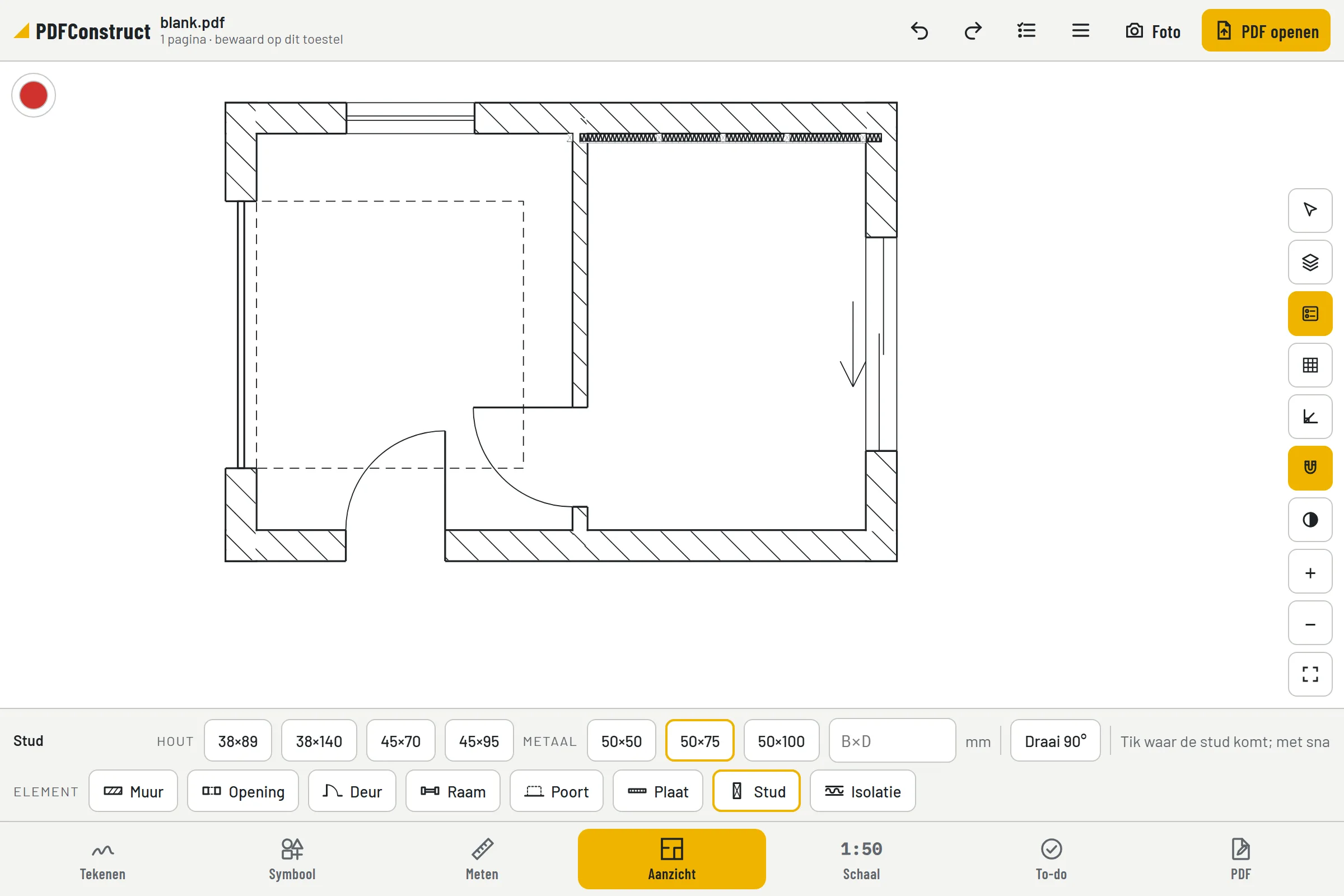Open the layers panel icon
The height and width of the screenshot is (896, 1344).
(x=1310, y=262)
